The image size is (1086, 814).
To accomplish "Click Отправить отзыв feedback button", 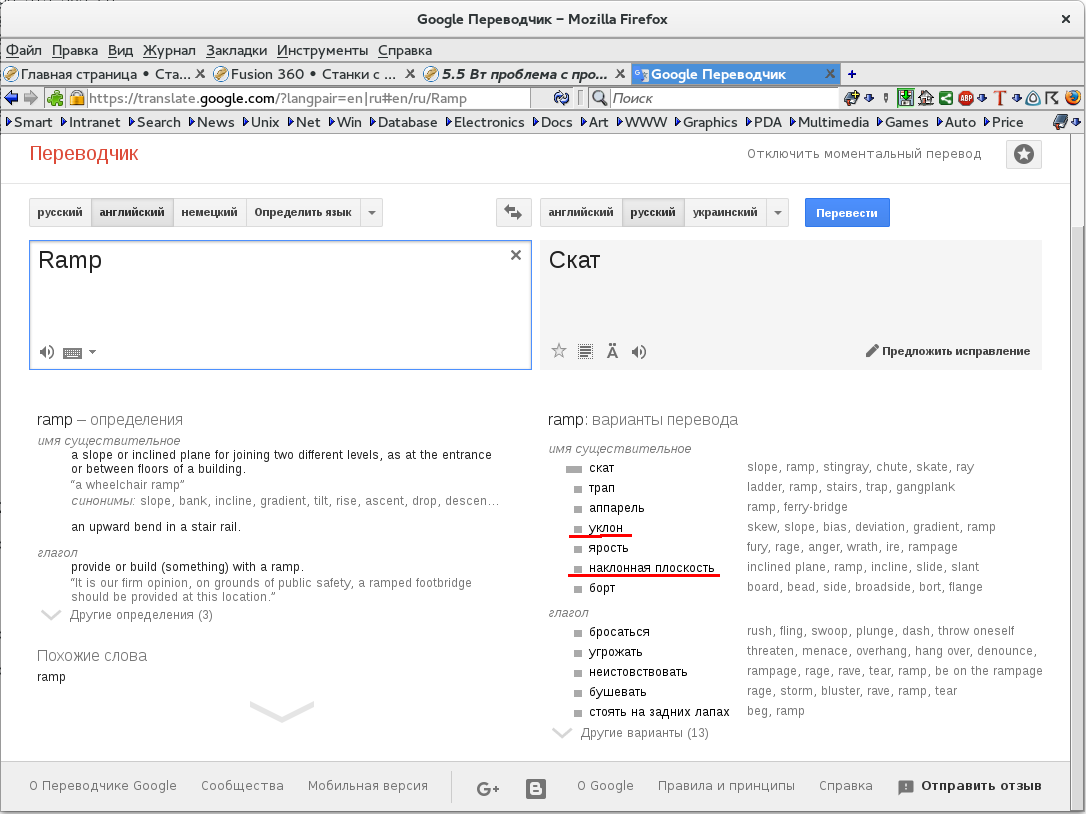I will coord(970,786).
